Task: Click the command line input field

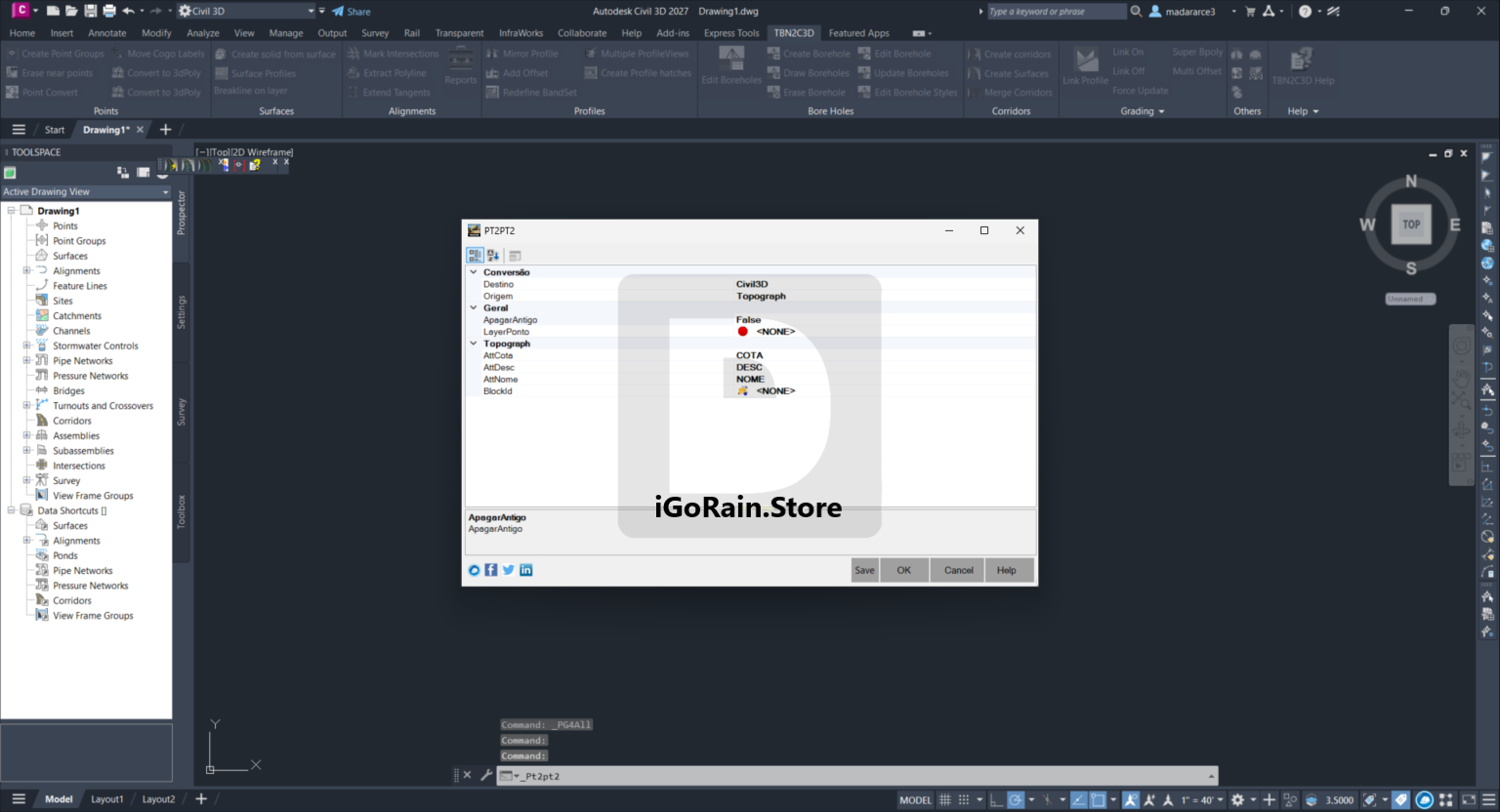Action: pos(864,777)
